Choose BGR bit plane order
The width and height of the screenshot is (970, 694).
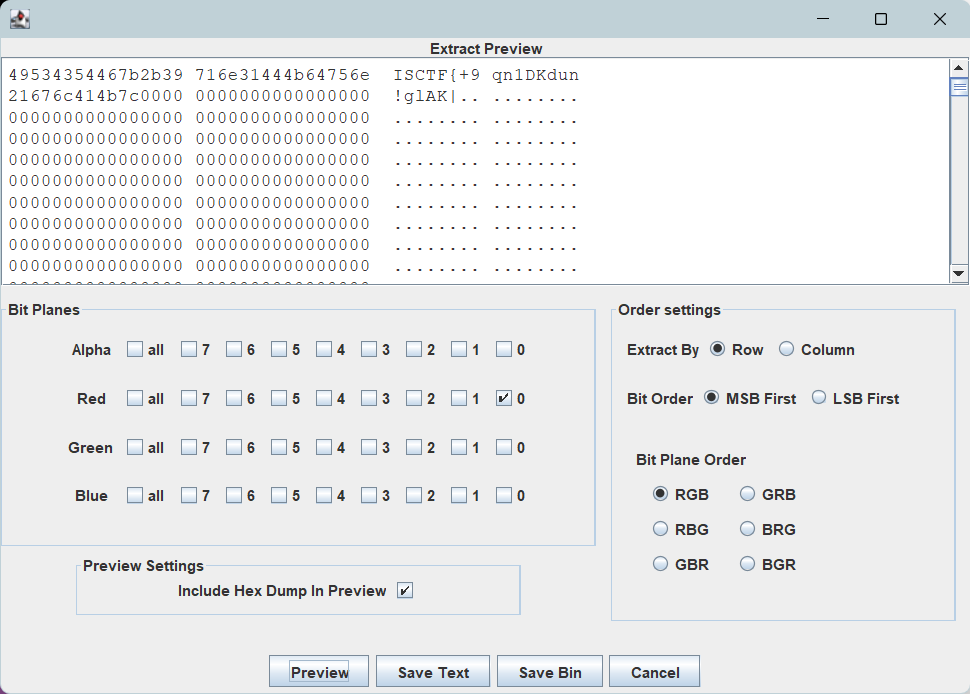pyautogui.click(x=748, y=565)
